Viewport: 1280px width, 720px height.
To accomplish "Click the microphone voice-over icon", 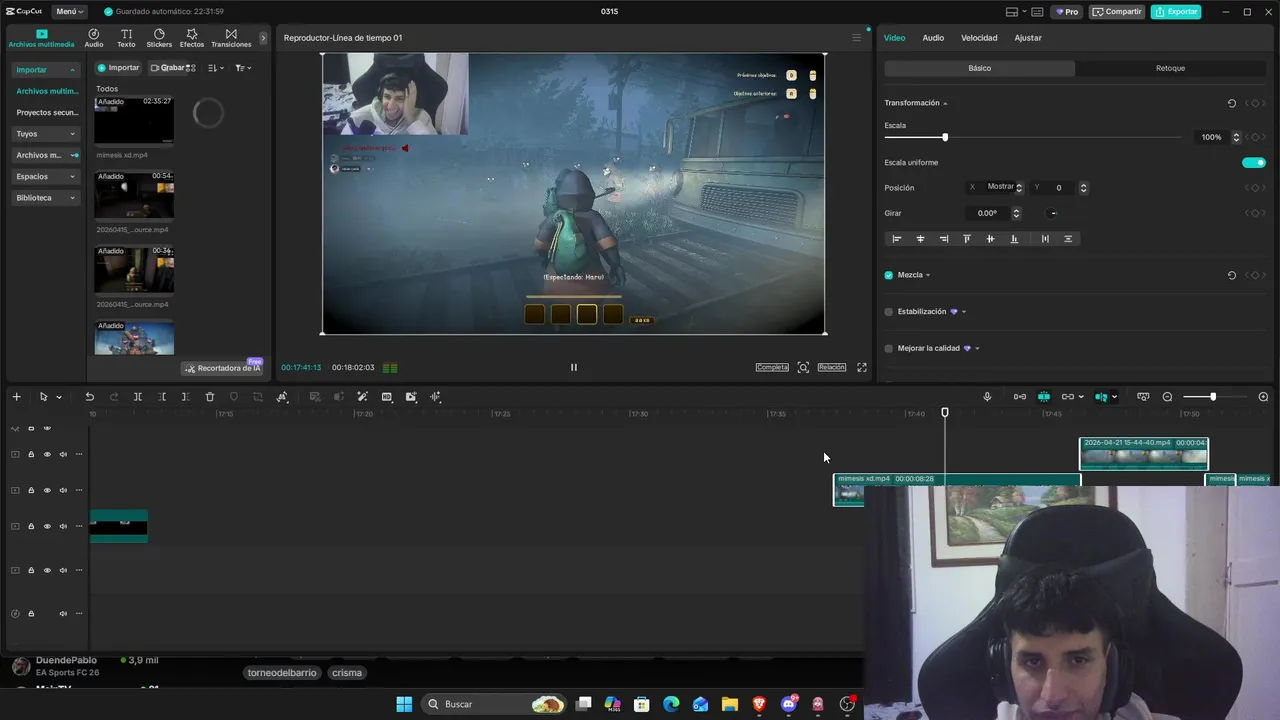I will [987, 397].
